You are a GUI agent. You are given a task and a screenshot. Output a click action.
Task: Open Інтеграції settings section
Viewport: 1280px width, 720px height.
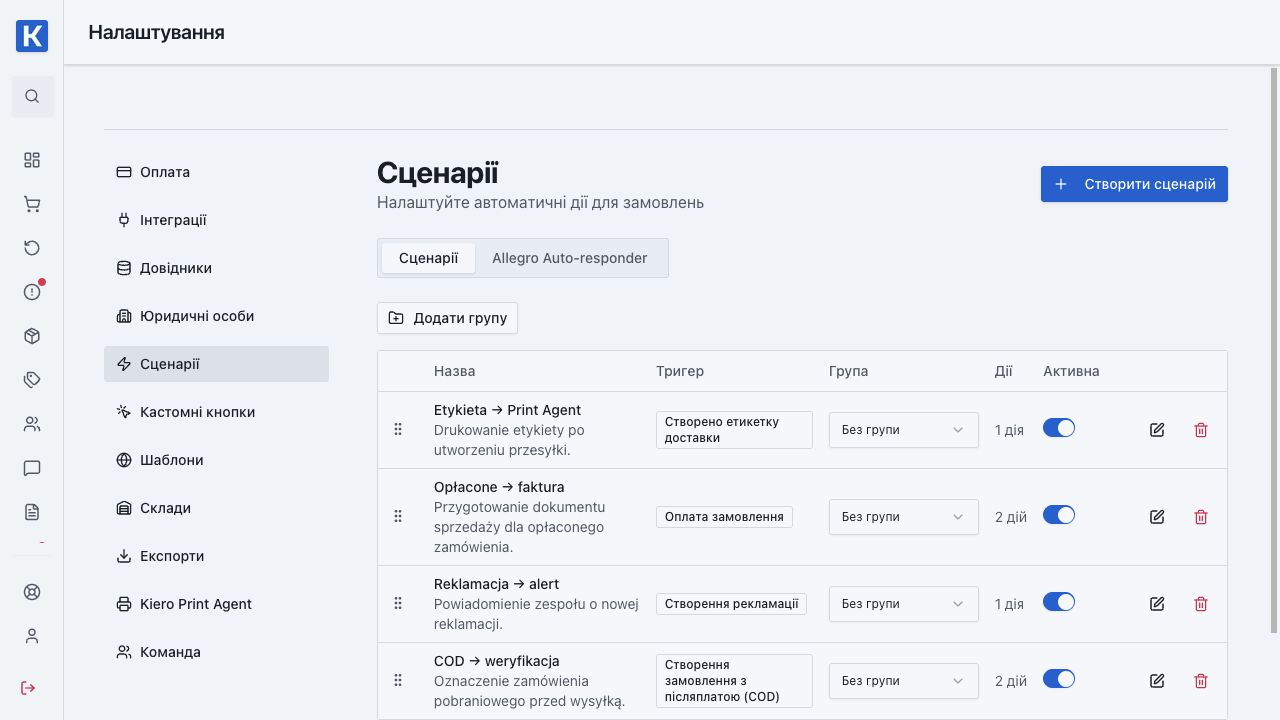point(216,220)
